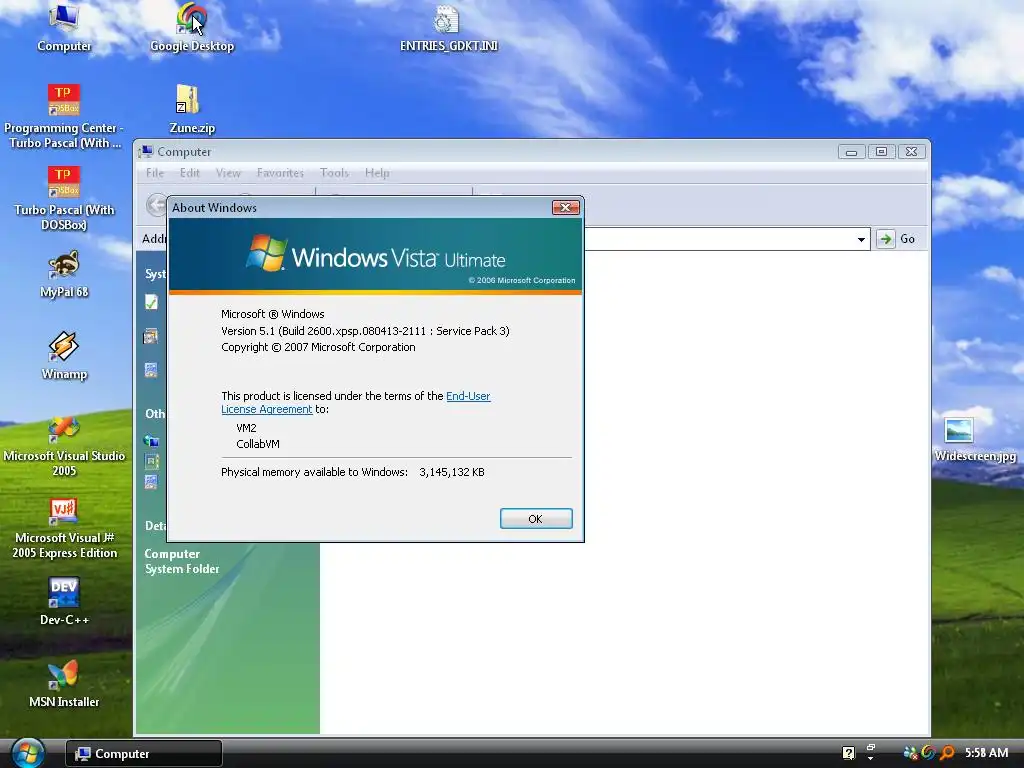Screen dimensions: 1024x768
Task: Click the 5:58 AM taskbar clock
Action: [x=987, y=753]
